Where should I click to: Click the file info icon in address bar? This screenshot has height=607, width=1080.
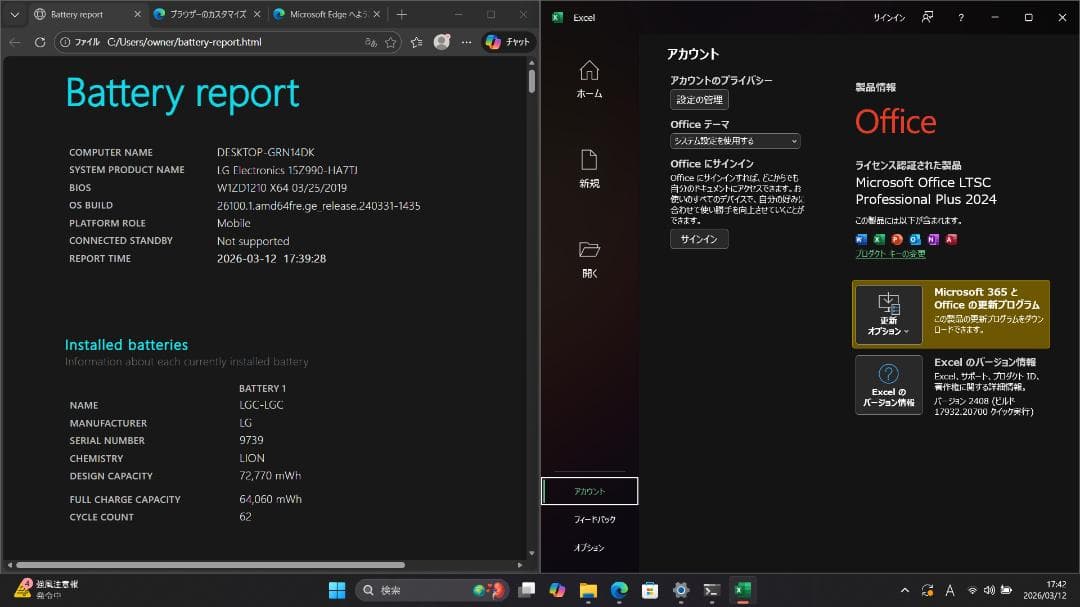click(x=65, y=43)
